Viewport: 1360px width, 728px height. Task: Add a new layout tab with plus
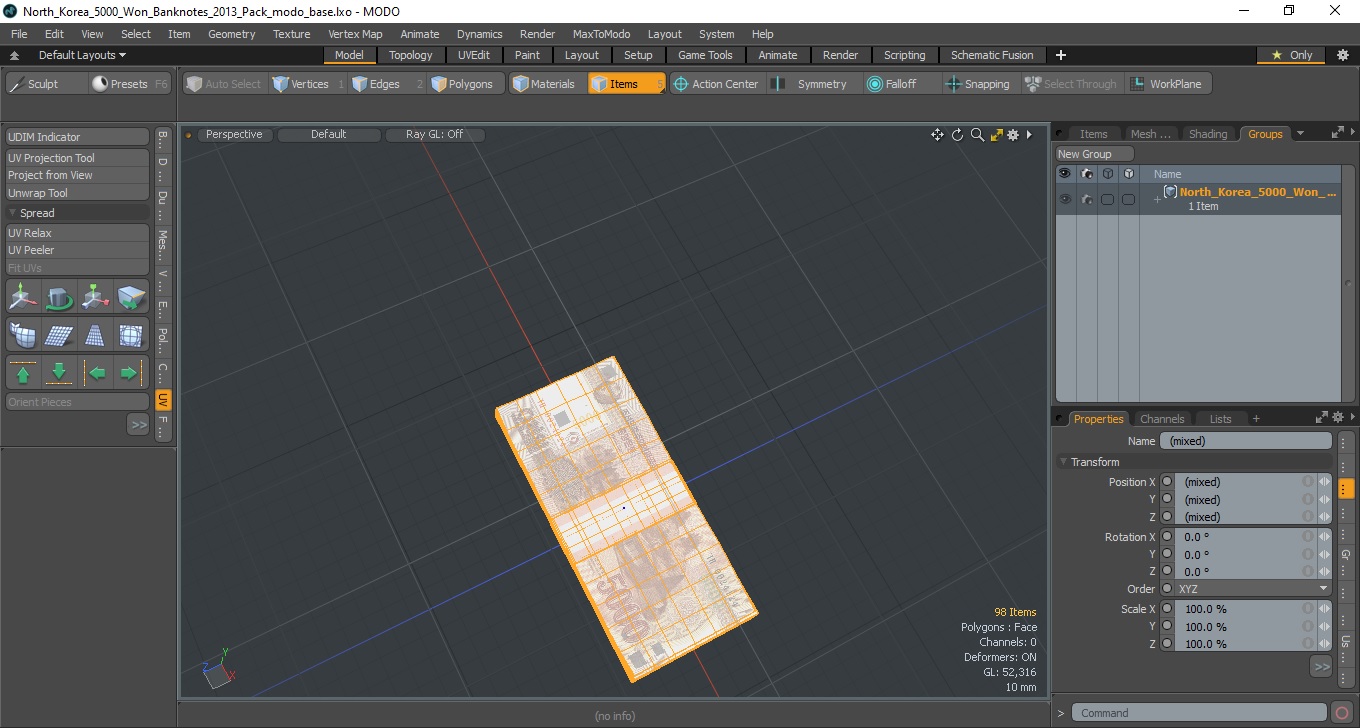coord(1061,55)
